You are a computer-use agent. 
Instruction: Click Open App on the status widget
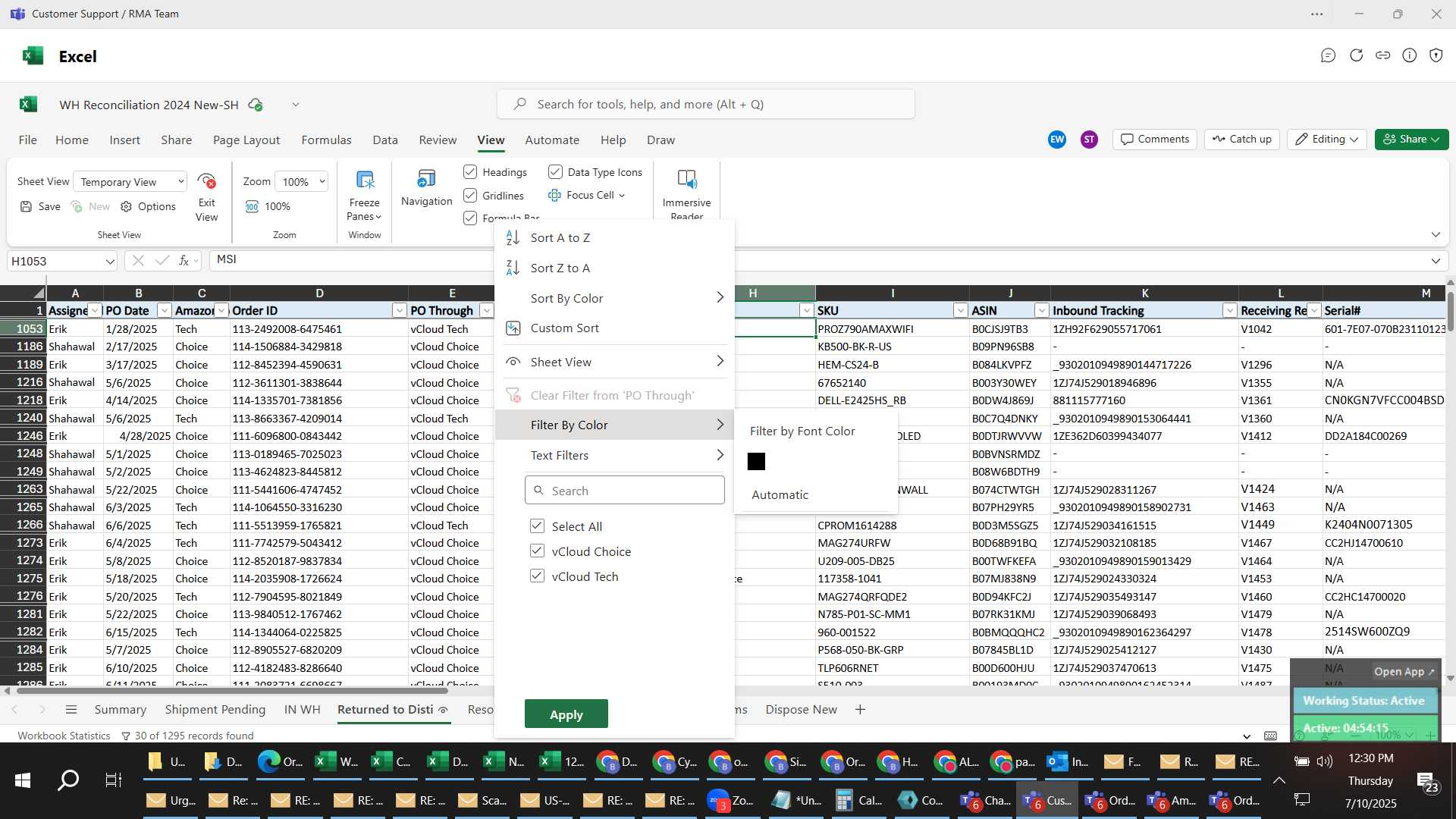click(1404, 671)
